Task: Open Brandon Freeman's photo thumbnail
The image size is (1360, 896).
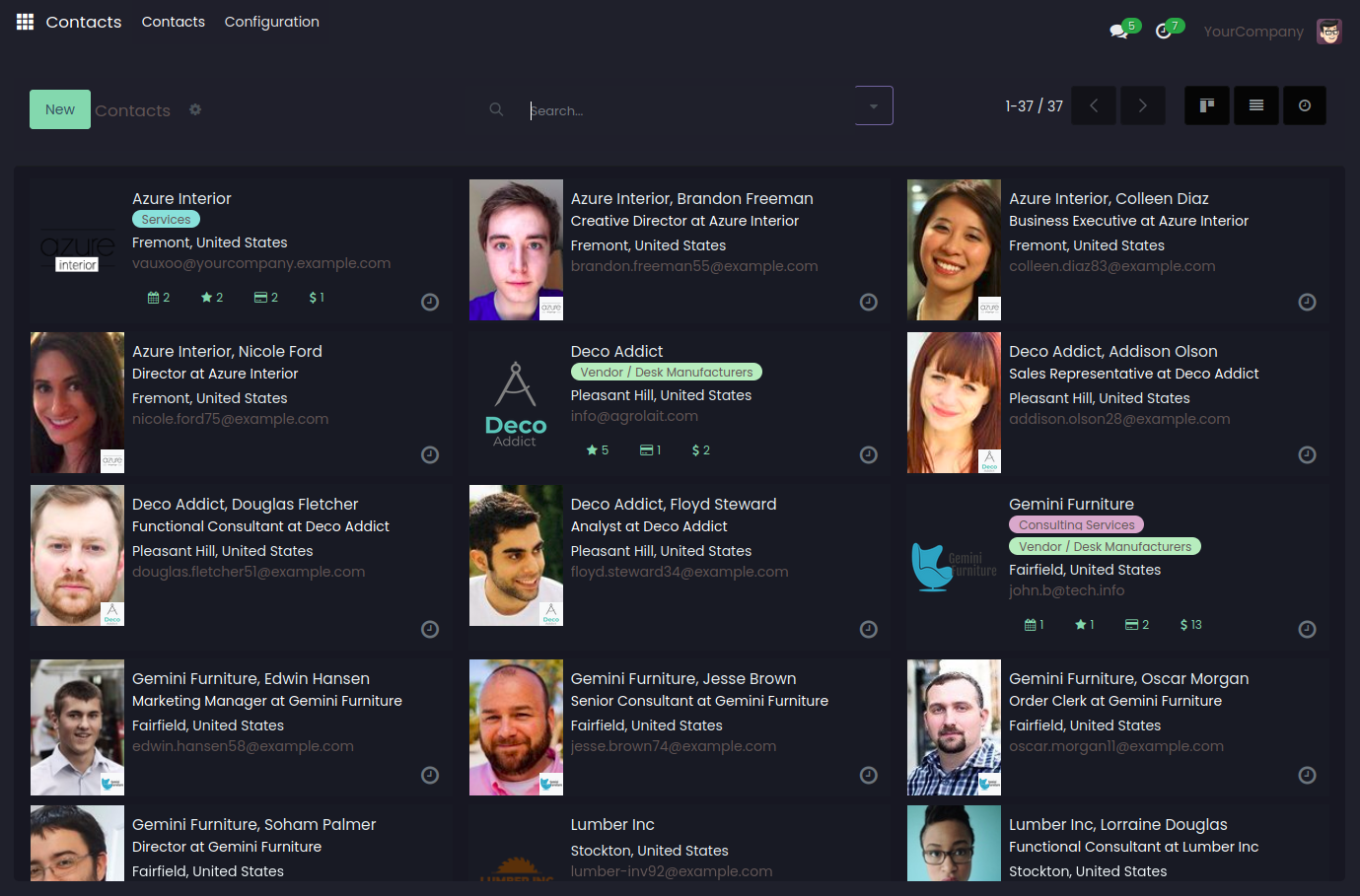Action: click(516, 250)
